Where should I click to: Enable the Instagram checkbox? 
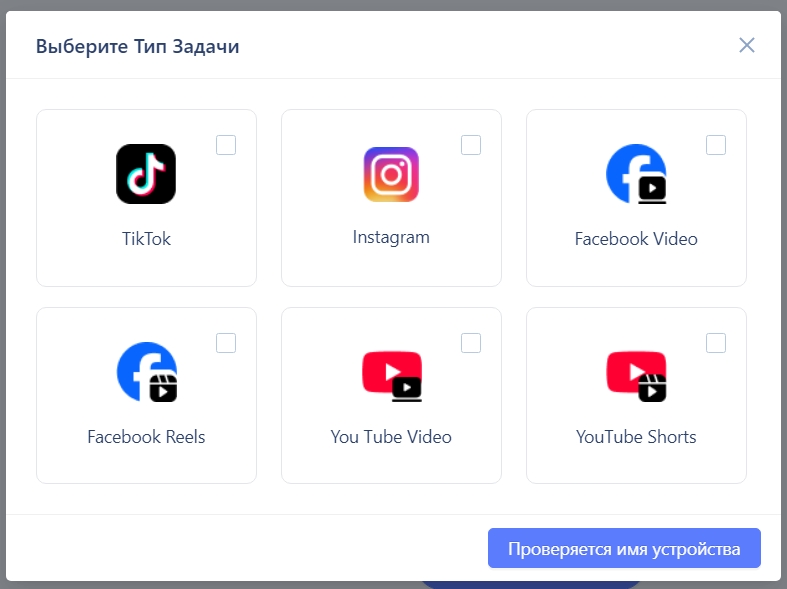coord(471,145)
